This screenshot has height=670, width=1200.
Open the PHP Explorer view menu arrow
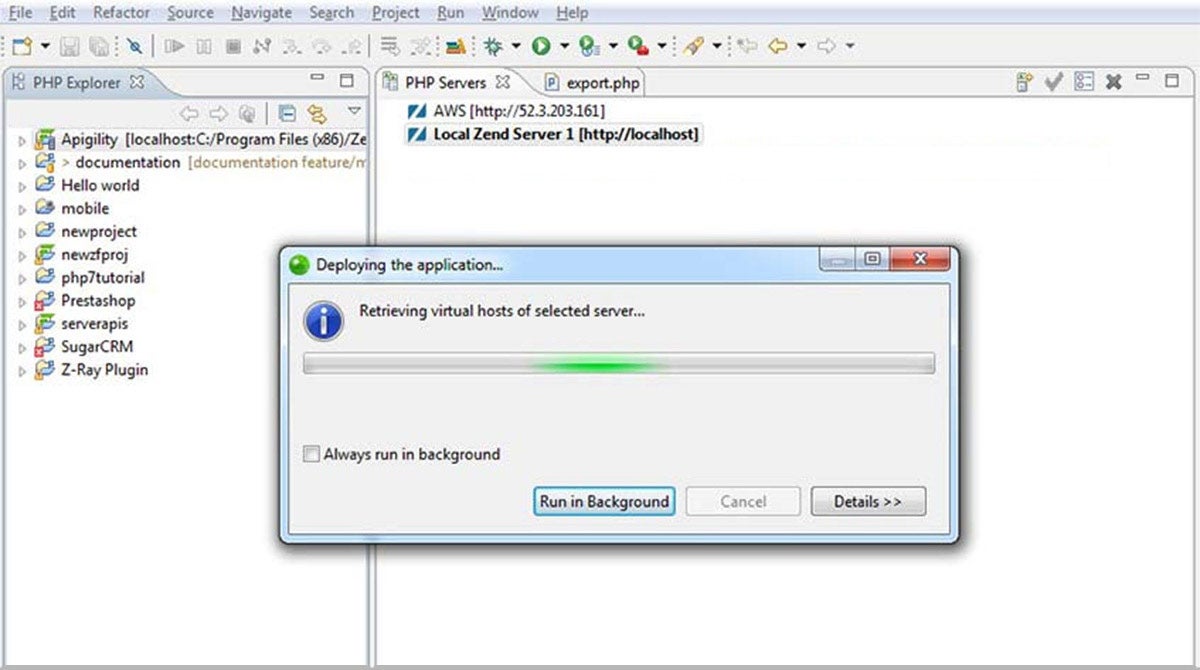tap(354, 111)
